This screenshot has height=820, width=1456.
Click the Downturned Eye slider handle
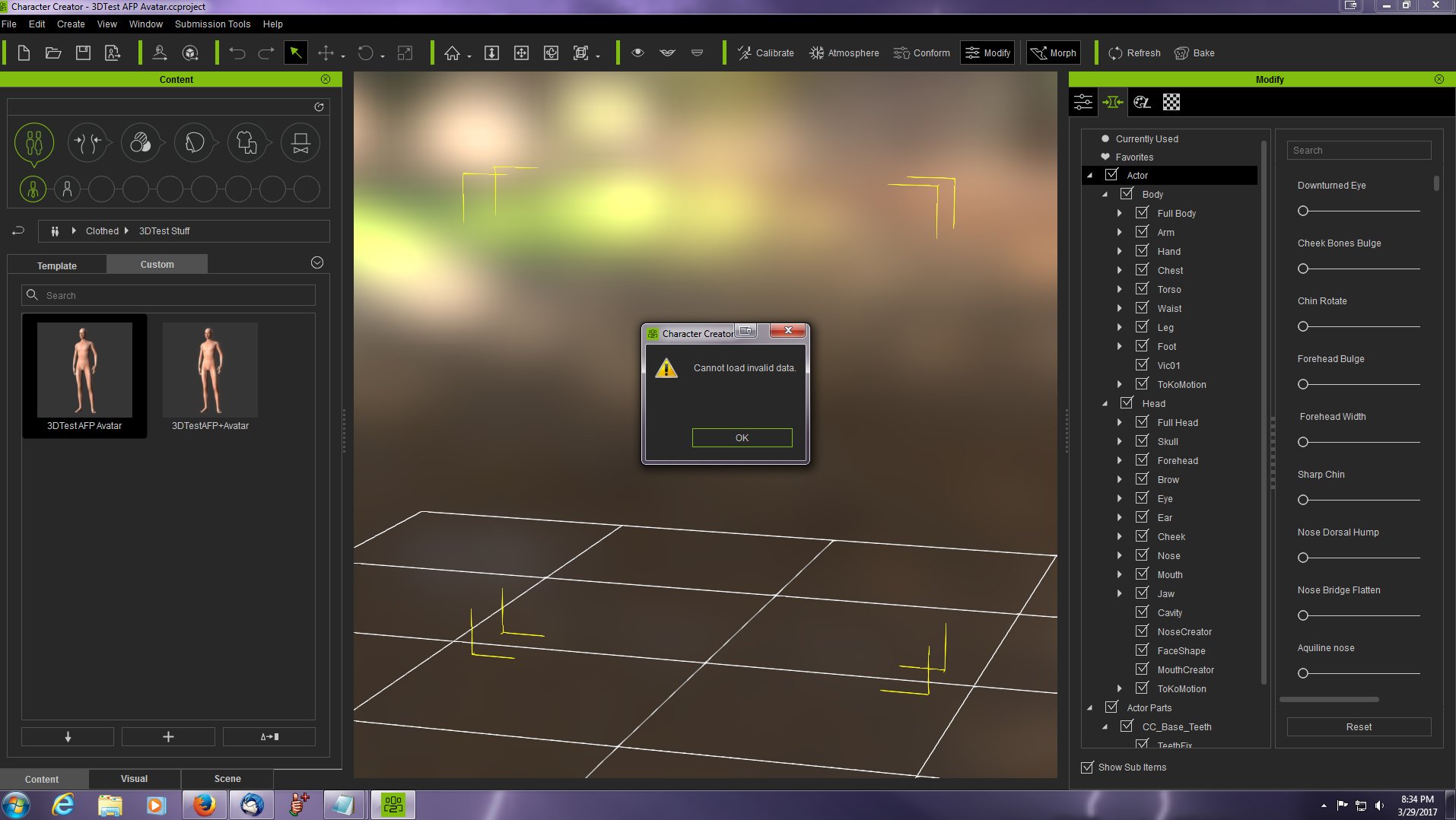(x=1303, y=211)
